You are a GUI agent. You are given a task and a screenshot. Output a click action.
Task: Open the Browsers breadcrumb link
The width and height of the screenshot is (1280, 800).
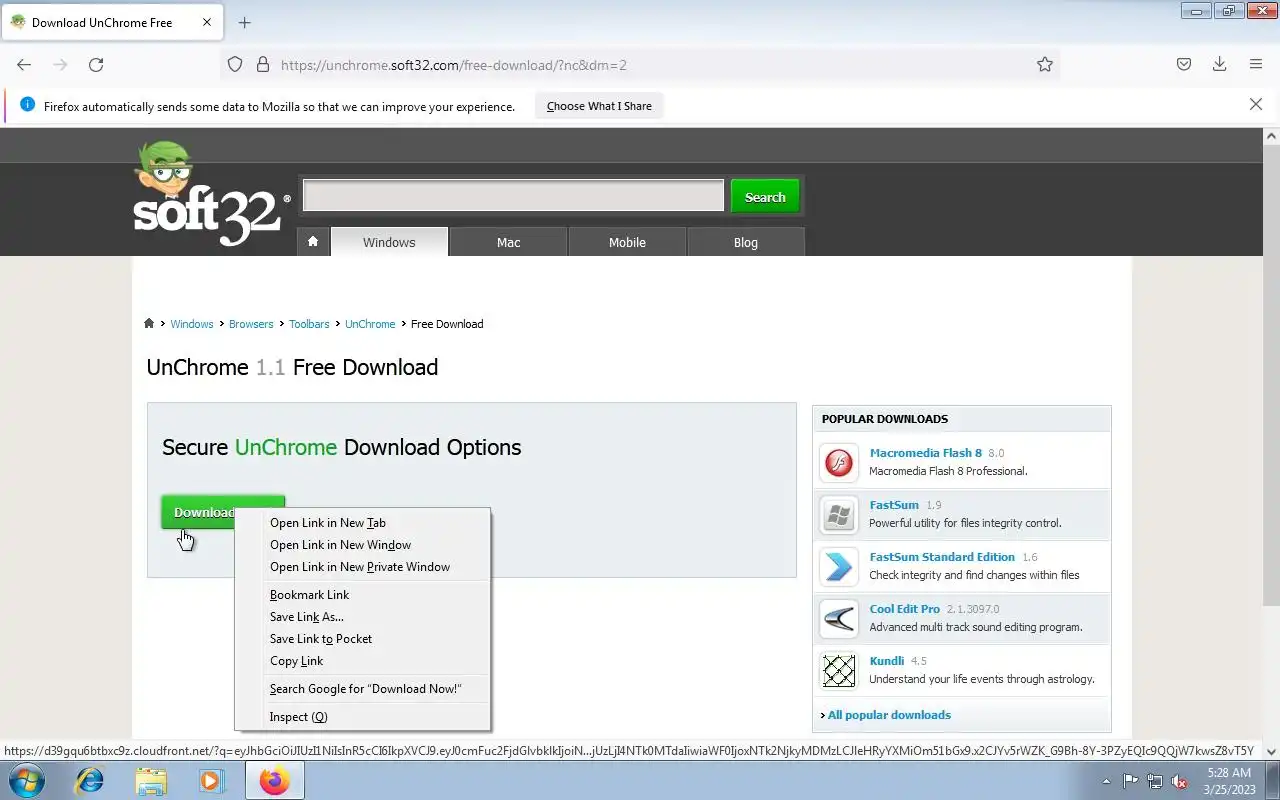click(251, 324)
